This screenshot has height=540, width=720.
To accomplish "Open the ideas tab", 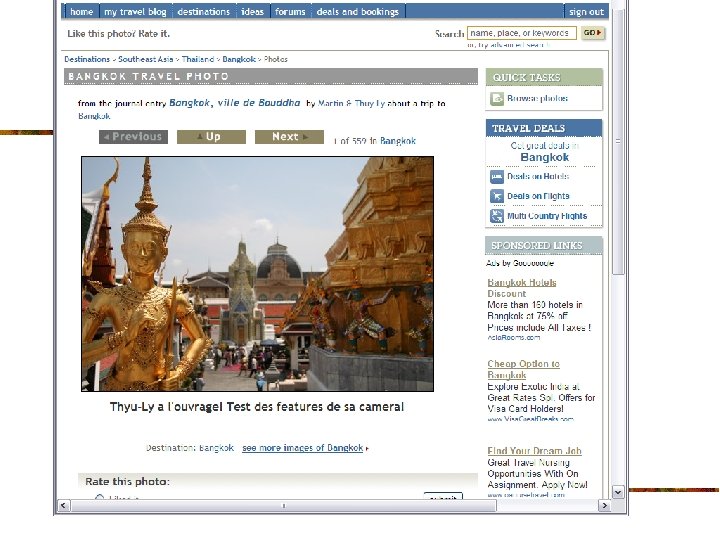I will (253, 11).
